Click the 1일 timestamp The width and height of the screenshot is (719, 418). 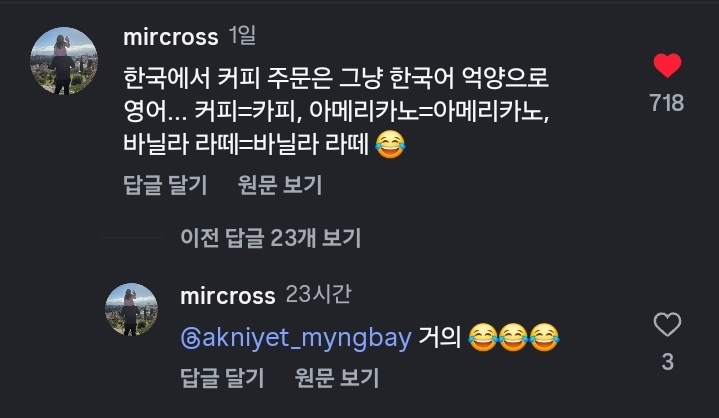click(242, 38)
